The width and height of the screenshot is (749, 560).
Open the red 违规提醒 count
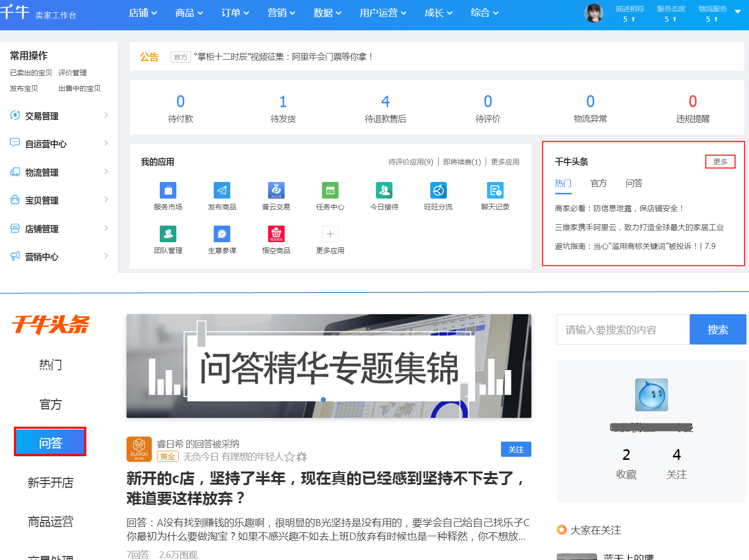(x=693, y=102)
